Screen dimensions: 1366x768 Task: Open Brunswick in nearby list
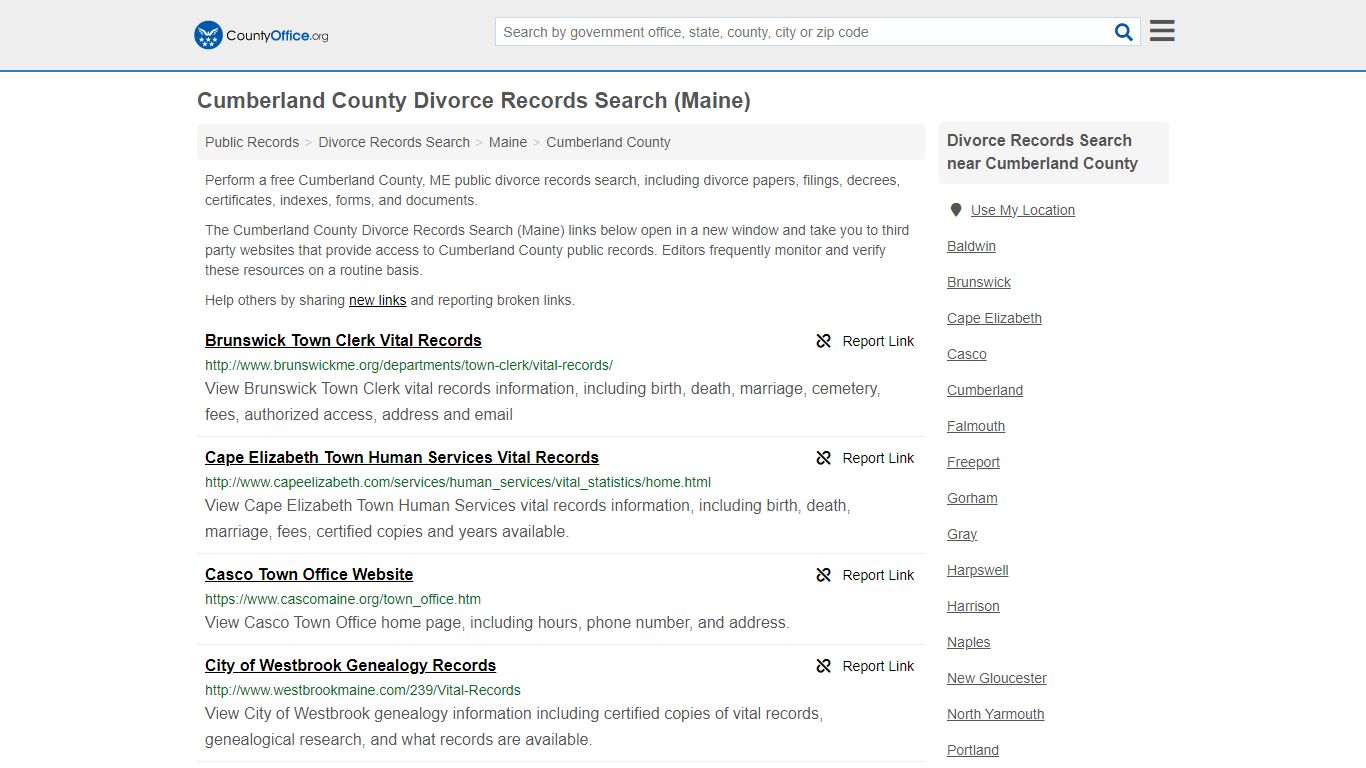[979, 282]
